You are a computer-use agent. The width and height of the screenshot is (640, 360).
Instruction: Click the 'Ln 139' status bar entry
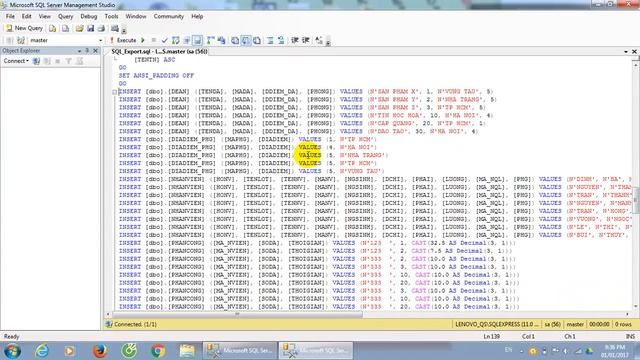pos(491,337)
